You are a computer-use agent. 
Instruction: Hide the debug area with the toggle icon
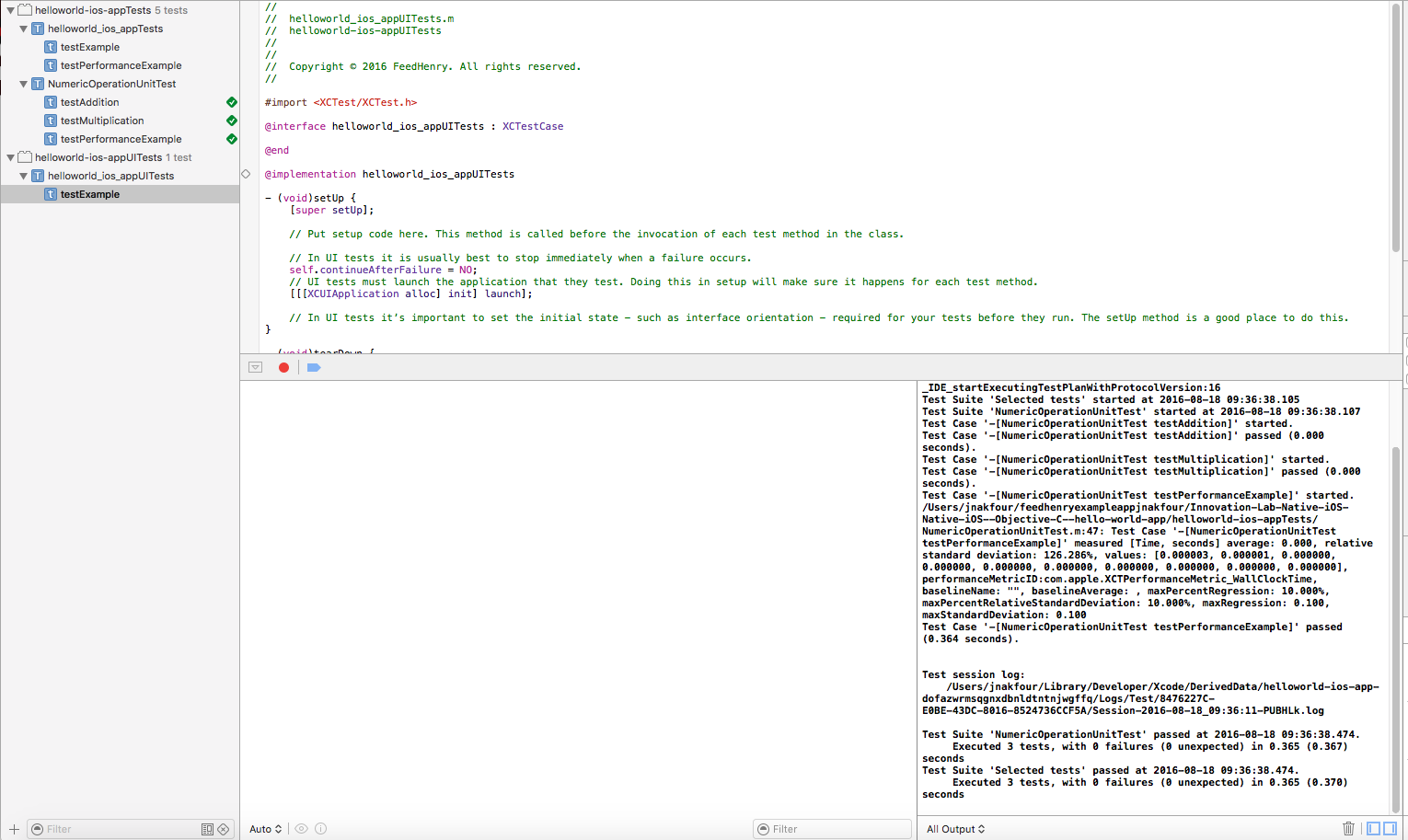256,367
